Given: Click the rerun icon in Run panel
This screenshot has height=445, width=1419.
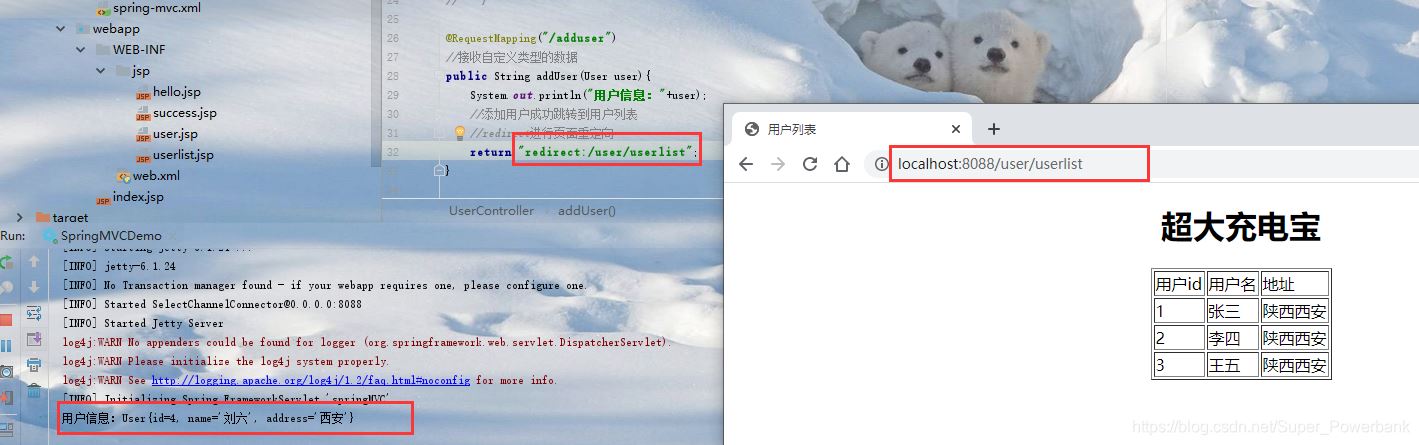Looking at the screenshot, I should tap(6, 263).
